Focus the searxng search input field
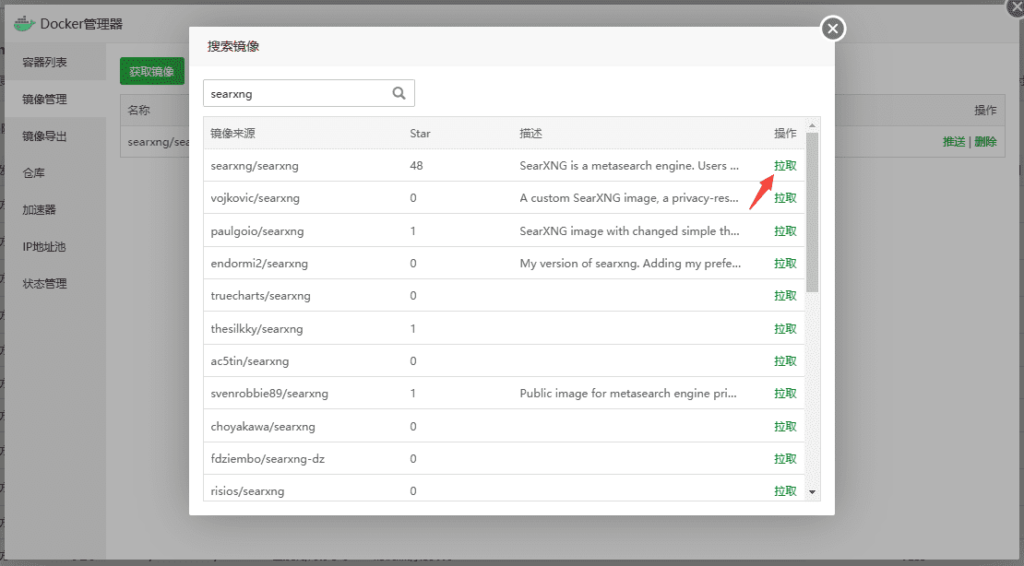 coord(308,93)
